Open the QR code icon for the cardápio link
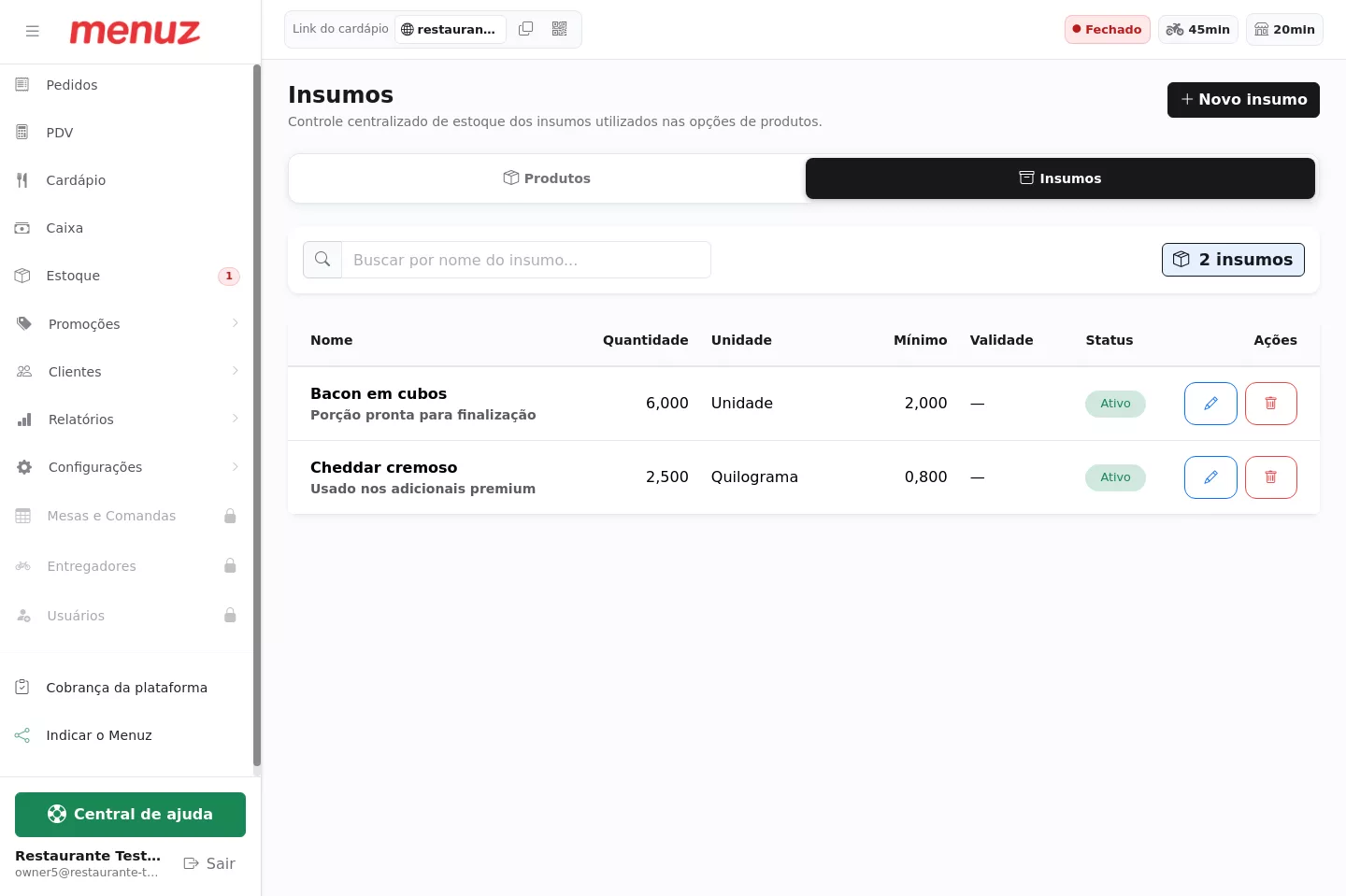Image resolution: width=1346 pixels, height=896 pixels. [560, 29]
